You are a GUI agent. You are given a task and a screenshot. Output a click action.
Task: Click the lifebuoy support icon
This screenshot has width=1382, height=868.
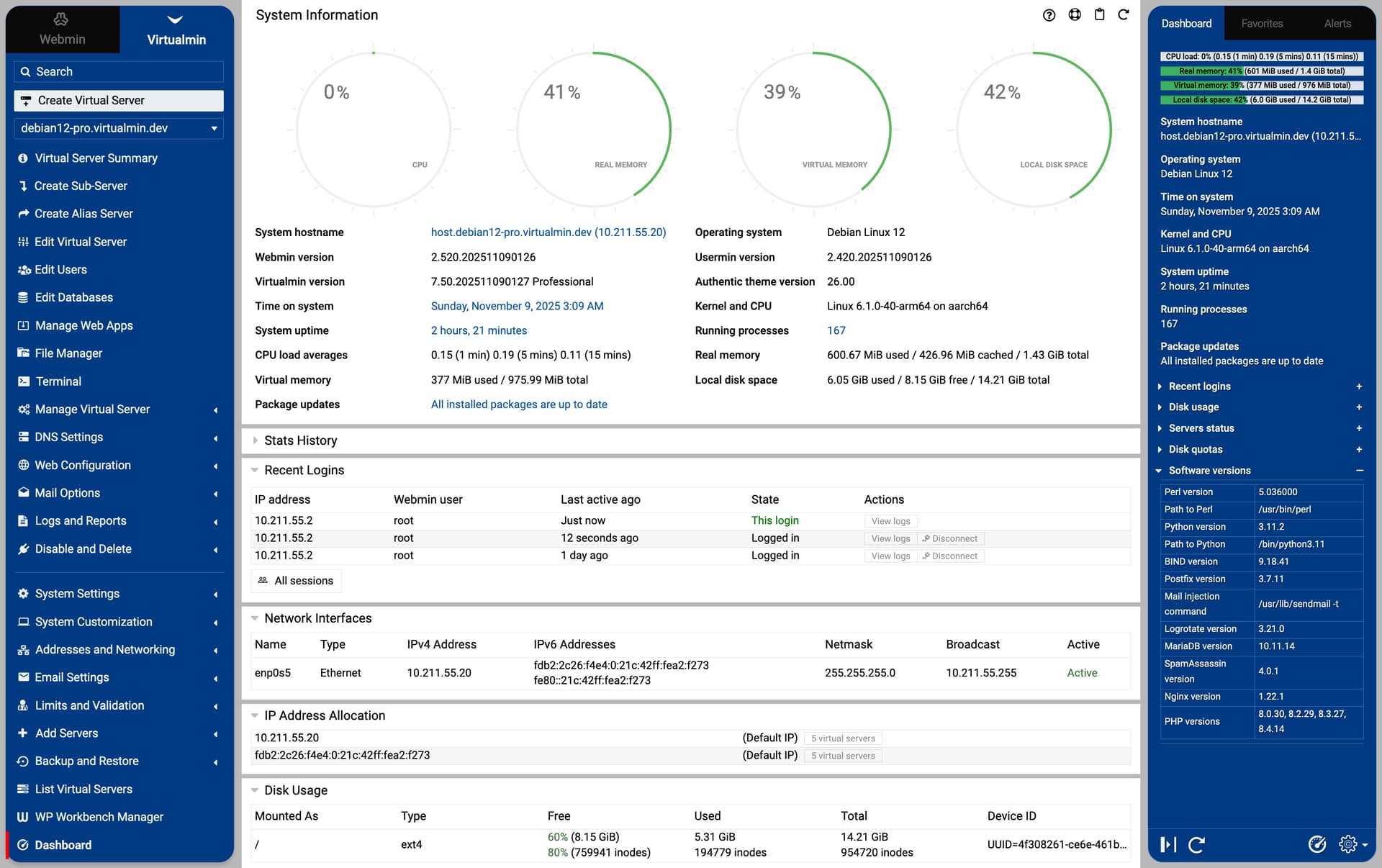[1074, 15]
